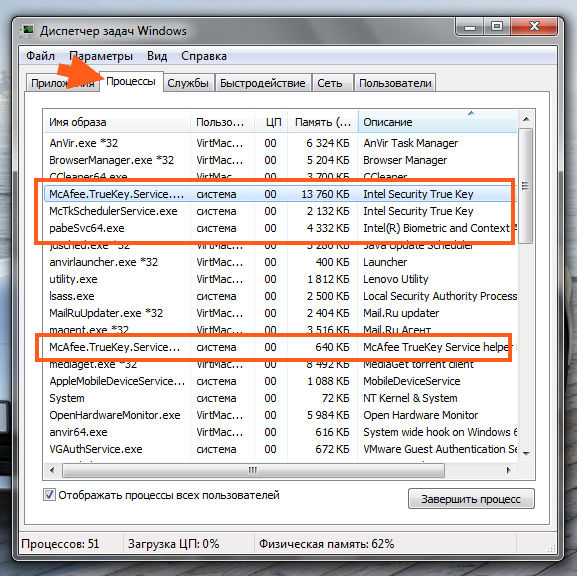Select the anvirlauncher.exe *32 process
Image resolution: width=577 pixels, height=576 pixels.
tap(280, 262)
